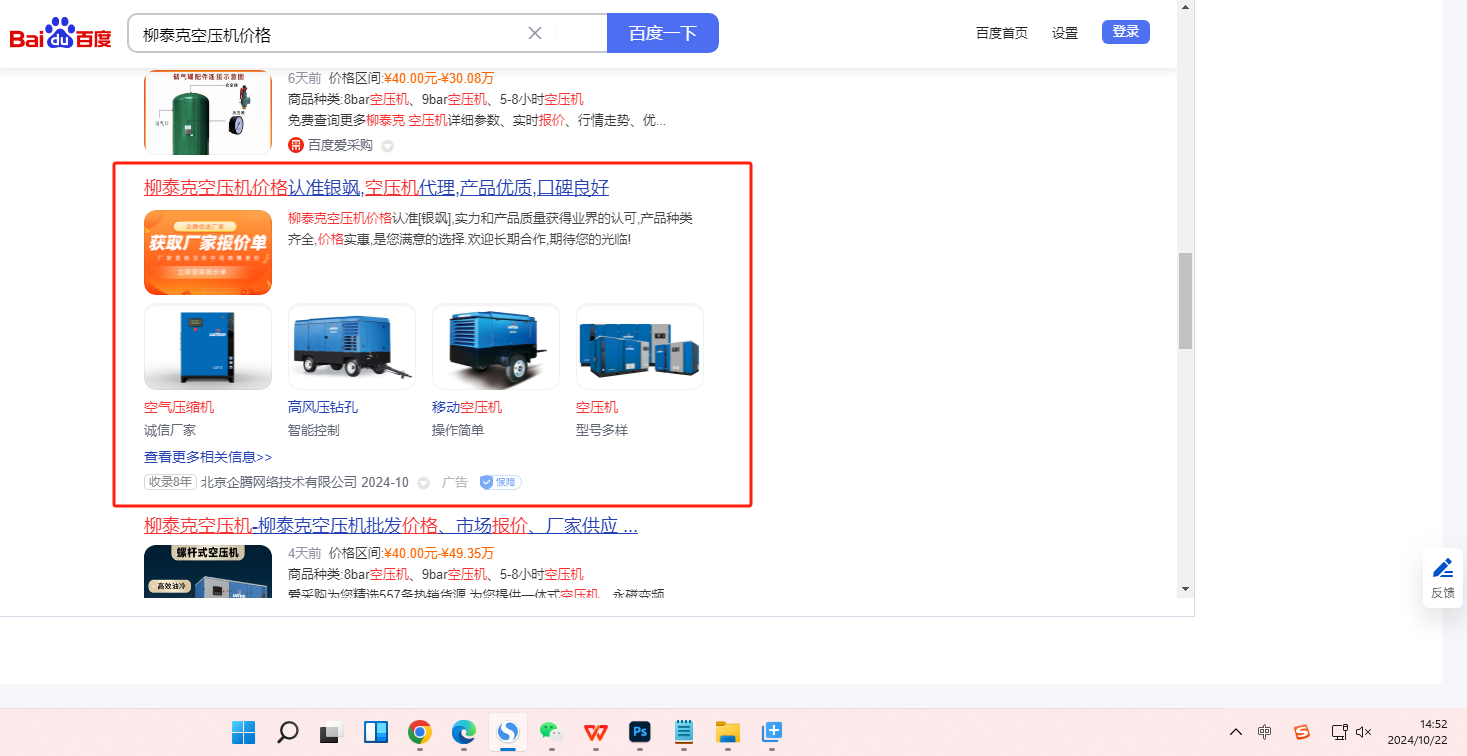This screenshot has height=756, width=1467.
Task: Click the 百度爱采购 source icon
Action: [296, 145]
